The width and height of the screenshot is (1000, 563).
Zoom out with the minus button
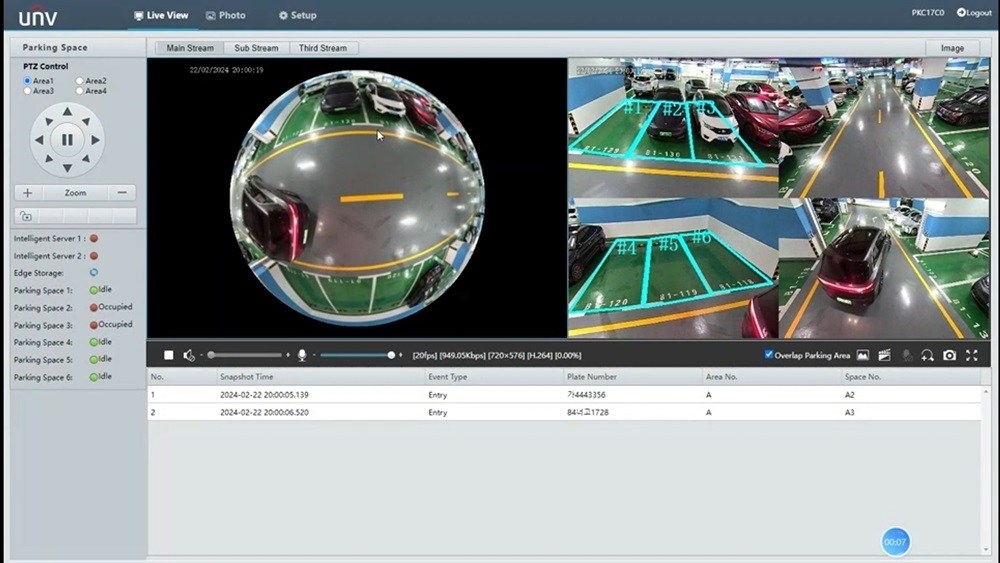pos(122,193)
